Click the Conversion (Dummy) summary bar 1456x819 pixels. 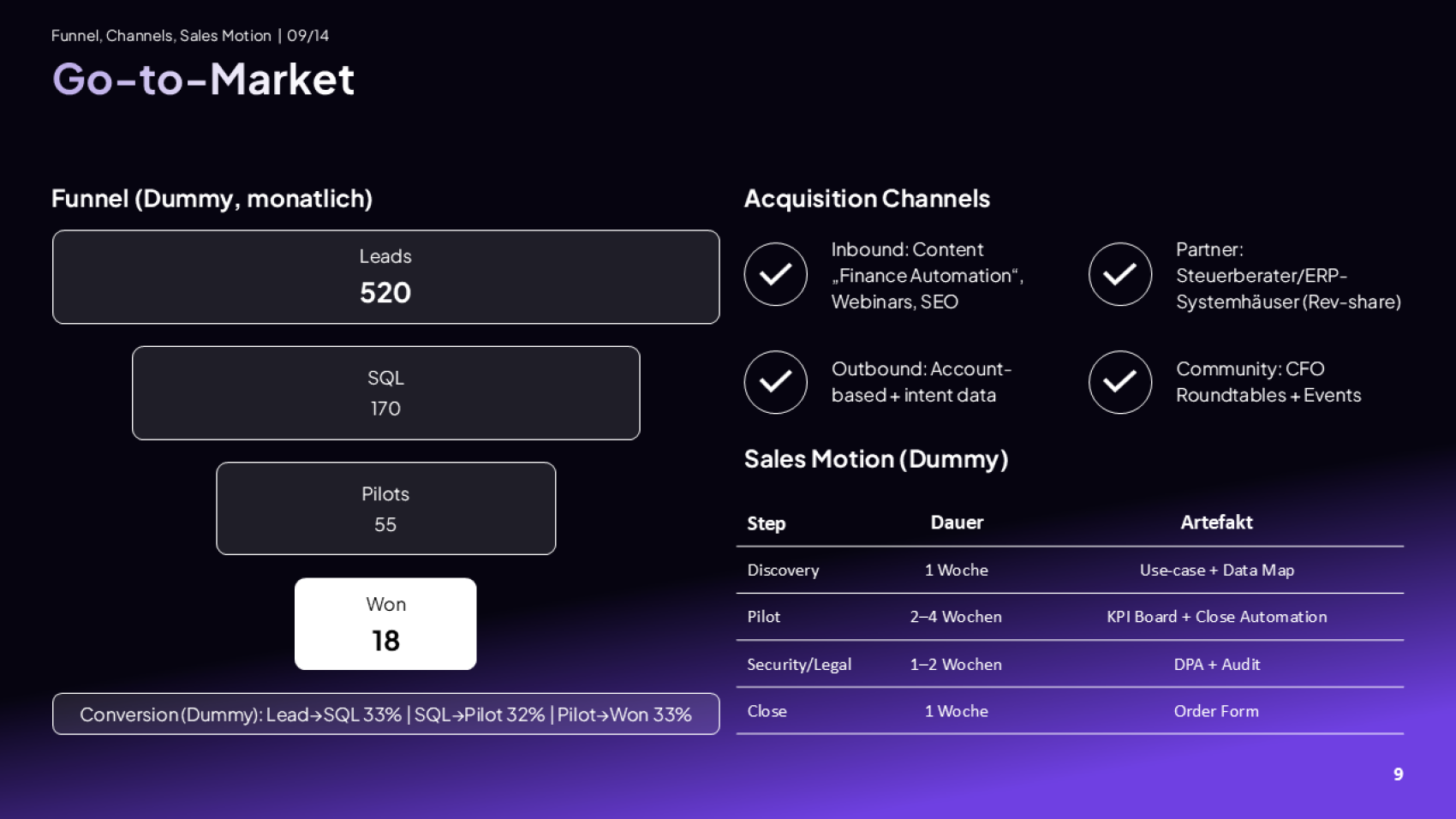pyautogui.click(x=385, y=714)
